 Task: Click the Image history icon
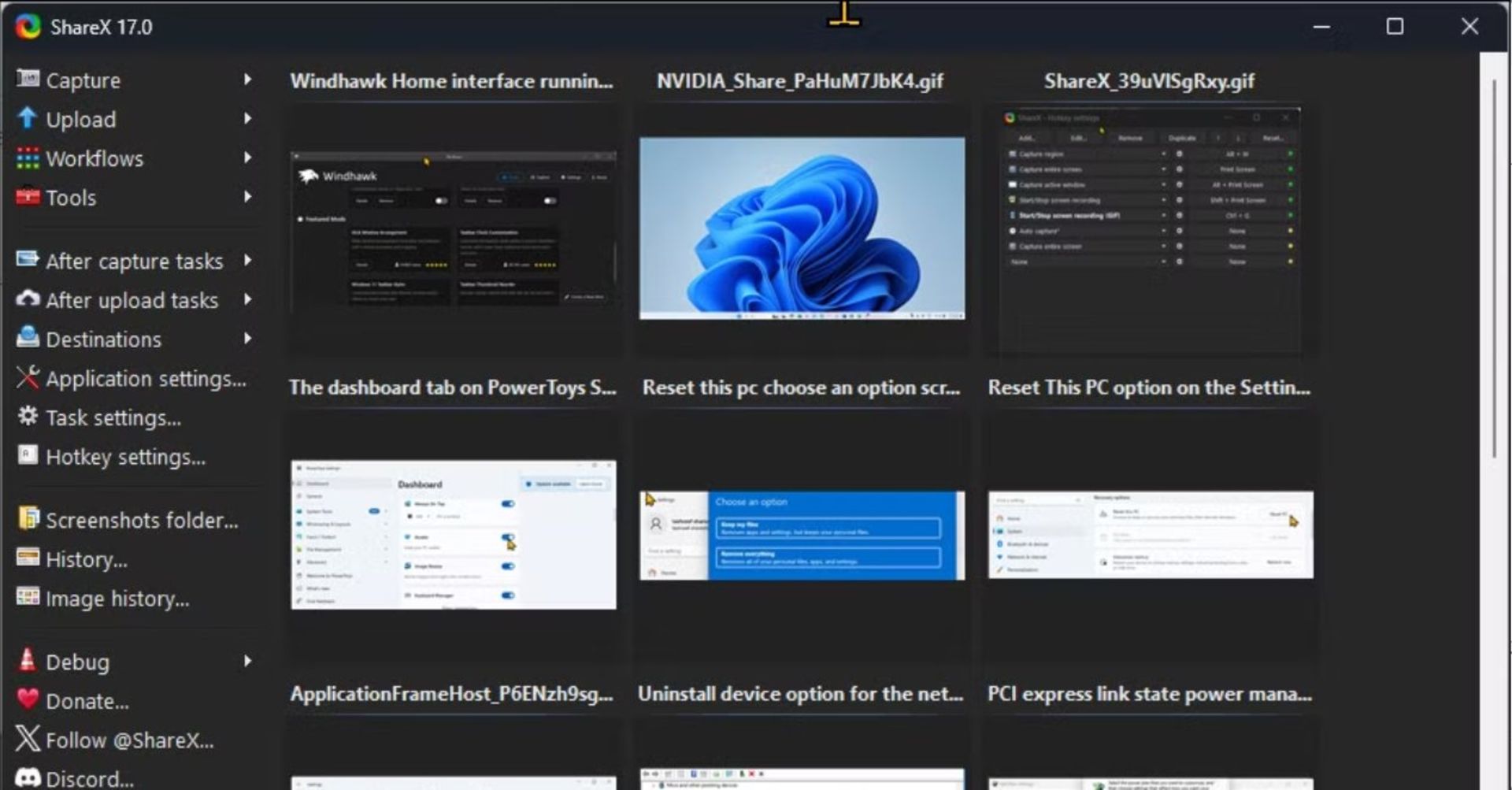tap(28, 597)
